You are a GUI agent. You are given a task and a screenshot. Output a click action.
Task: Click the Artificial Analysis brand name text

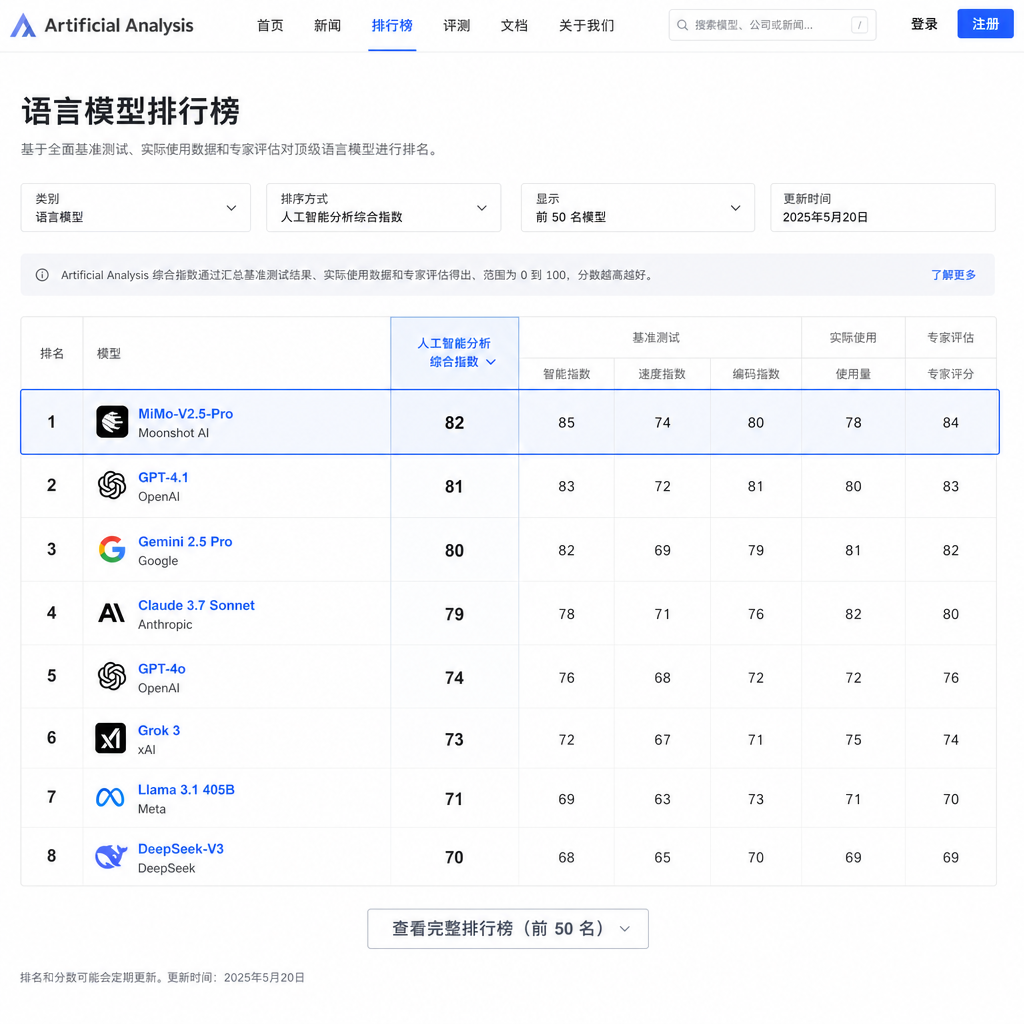tap(119, 25)
